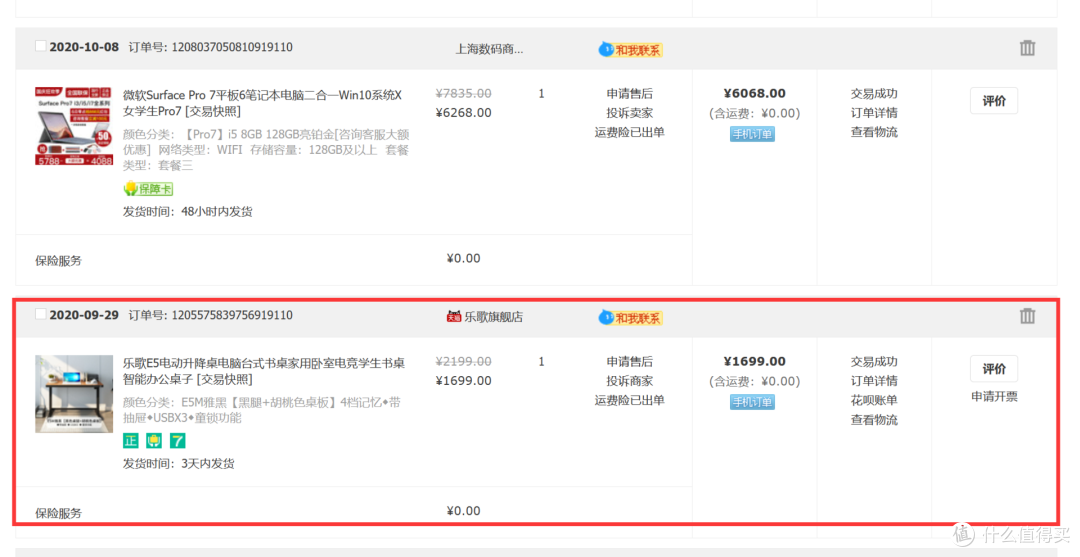Image resolution: width=1080 pixels, height=557 pixels.
Task: Click 发货时间: 48小时内发货 text
Action: coord(187,211)
